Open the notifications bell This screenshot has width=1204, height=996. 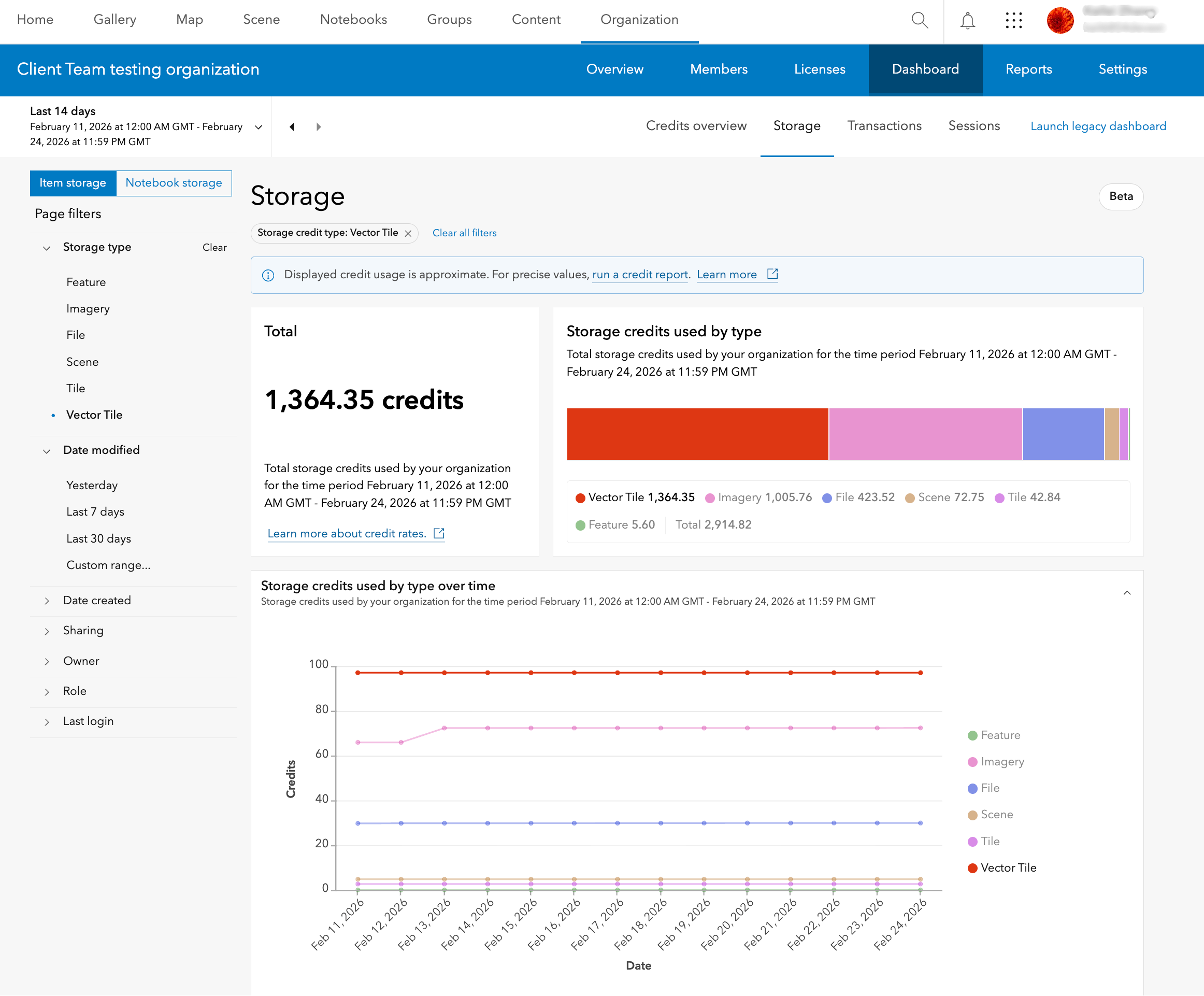(967, 21)
